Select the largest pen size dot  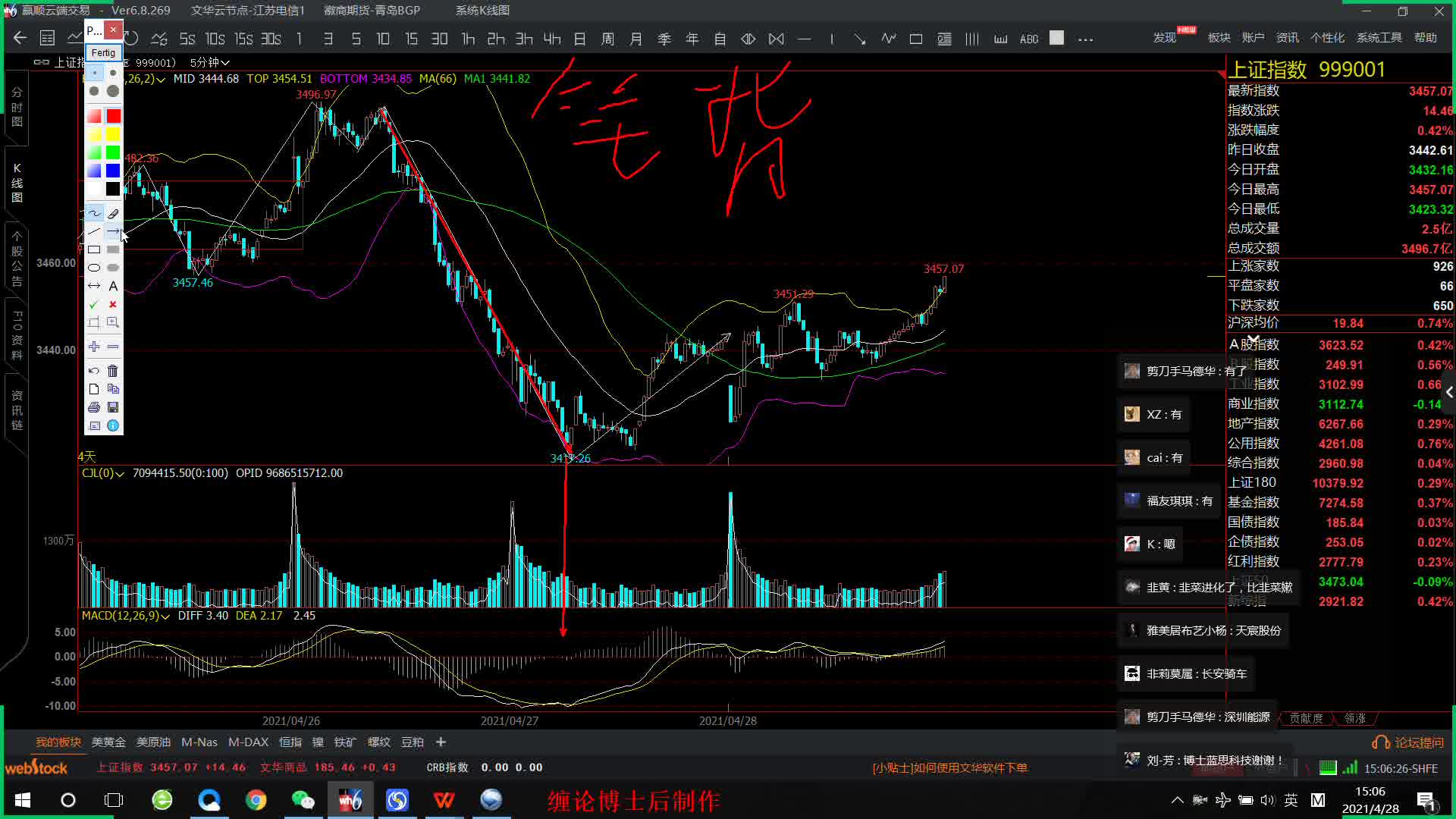point(113,91)
